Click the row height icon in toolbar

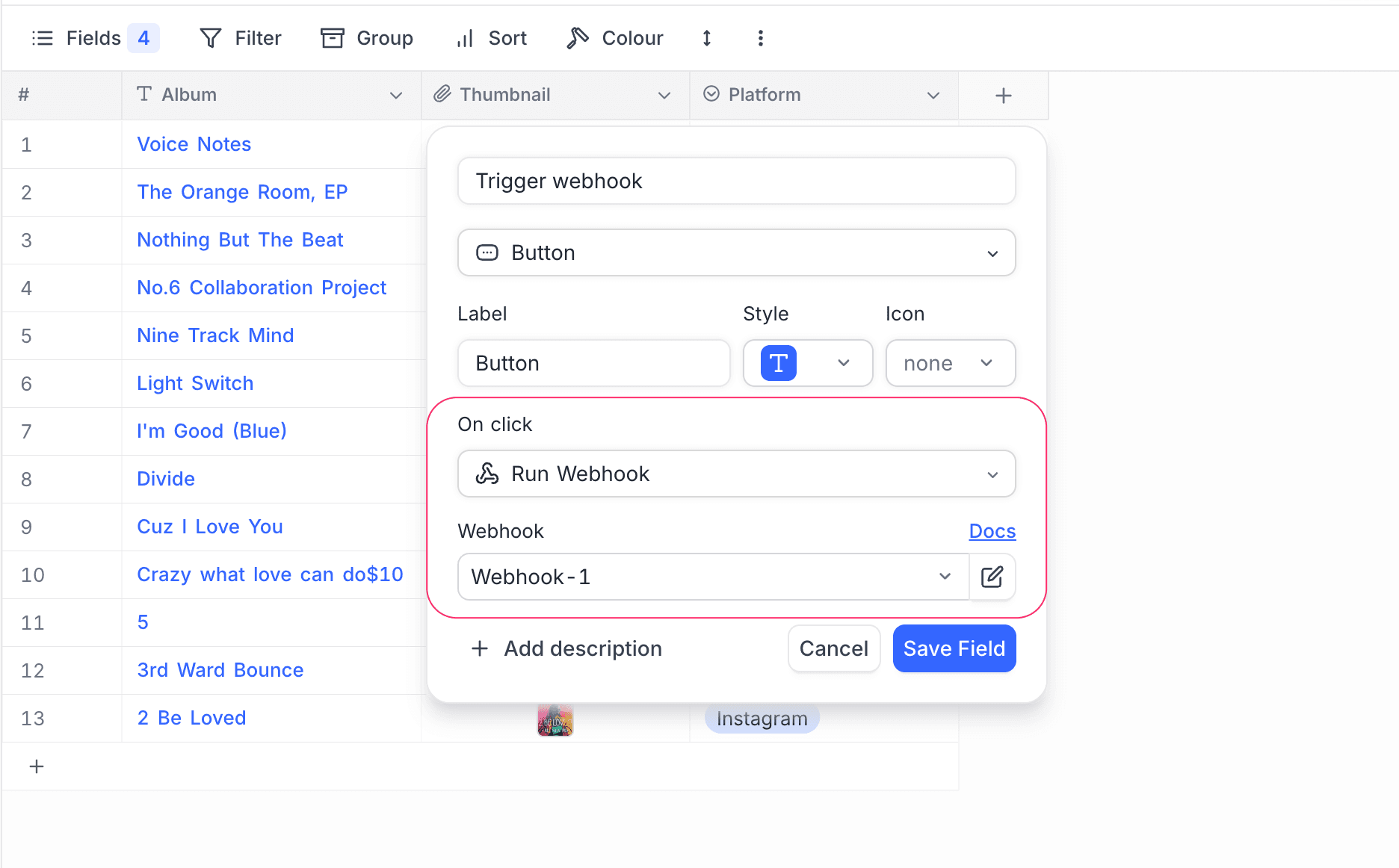pos(706,38)
